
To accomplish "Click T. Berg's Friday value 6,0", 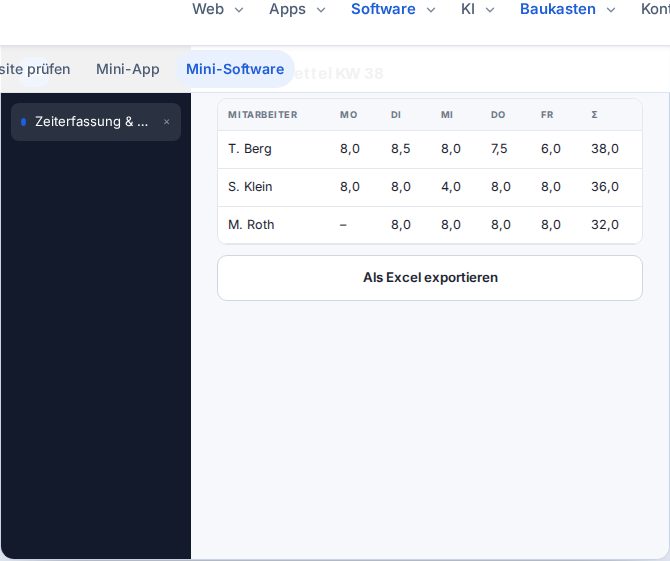I will click(551, 149).
